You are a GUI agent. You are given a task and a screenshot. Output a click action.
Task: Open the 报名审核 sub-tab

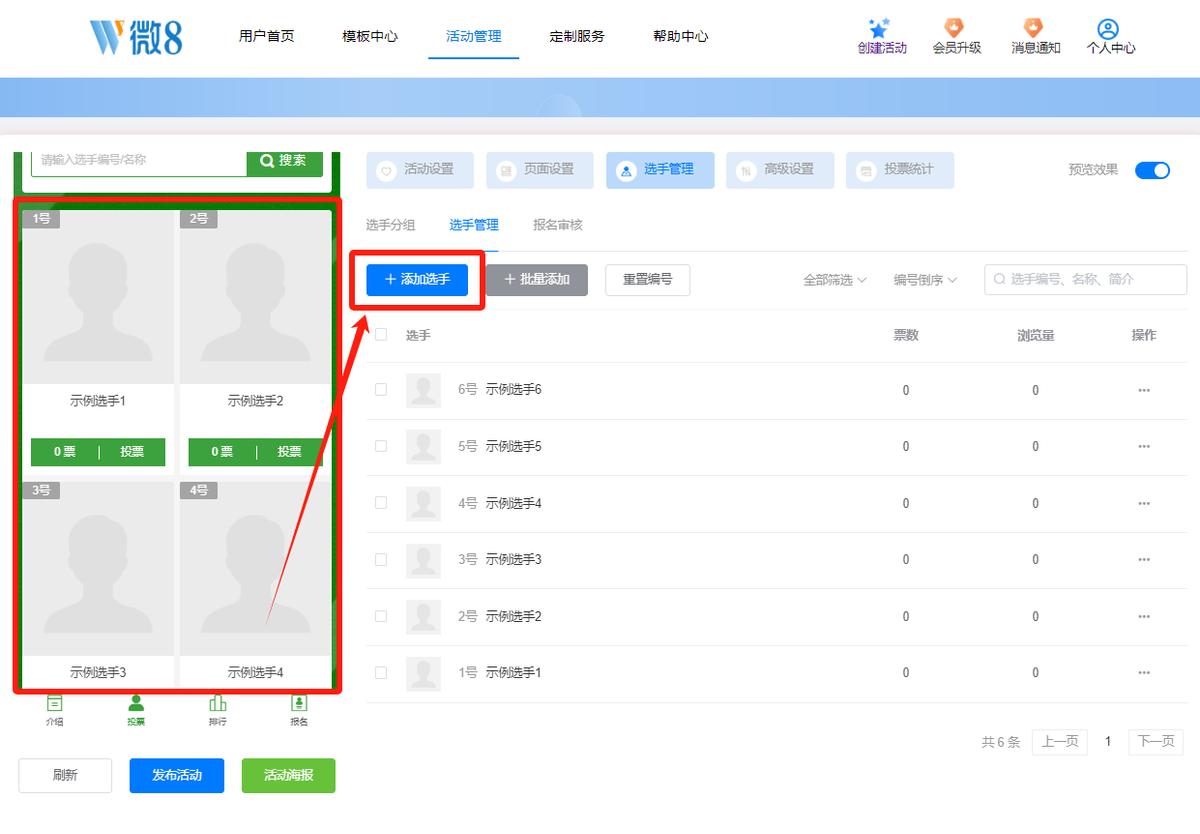coord(558,225)
